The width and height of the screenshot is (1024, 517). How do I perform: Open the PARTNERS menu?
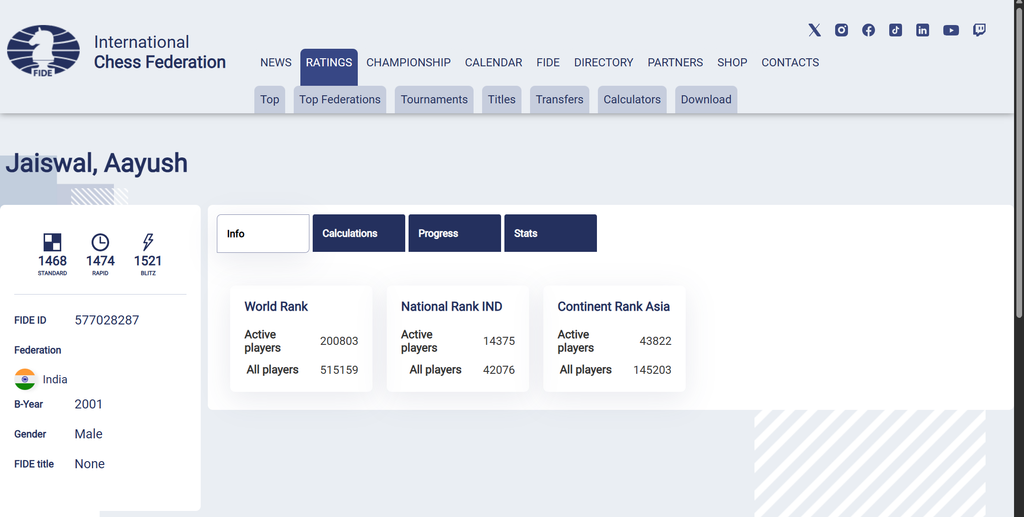pos(675,63)
